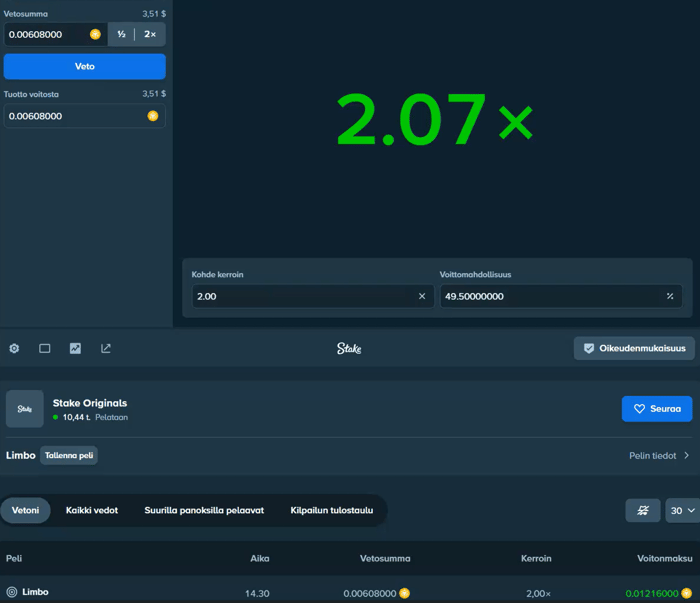Toggle the hide-values icon next to 30
Viewport: 700px width, 603px height.
coord(642,510)
